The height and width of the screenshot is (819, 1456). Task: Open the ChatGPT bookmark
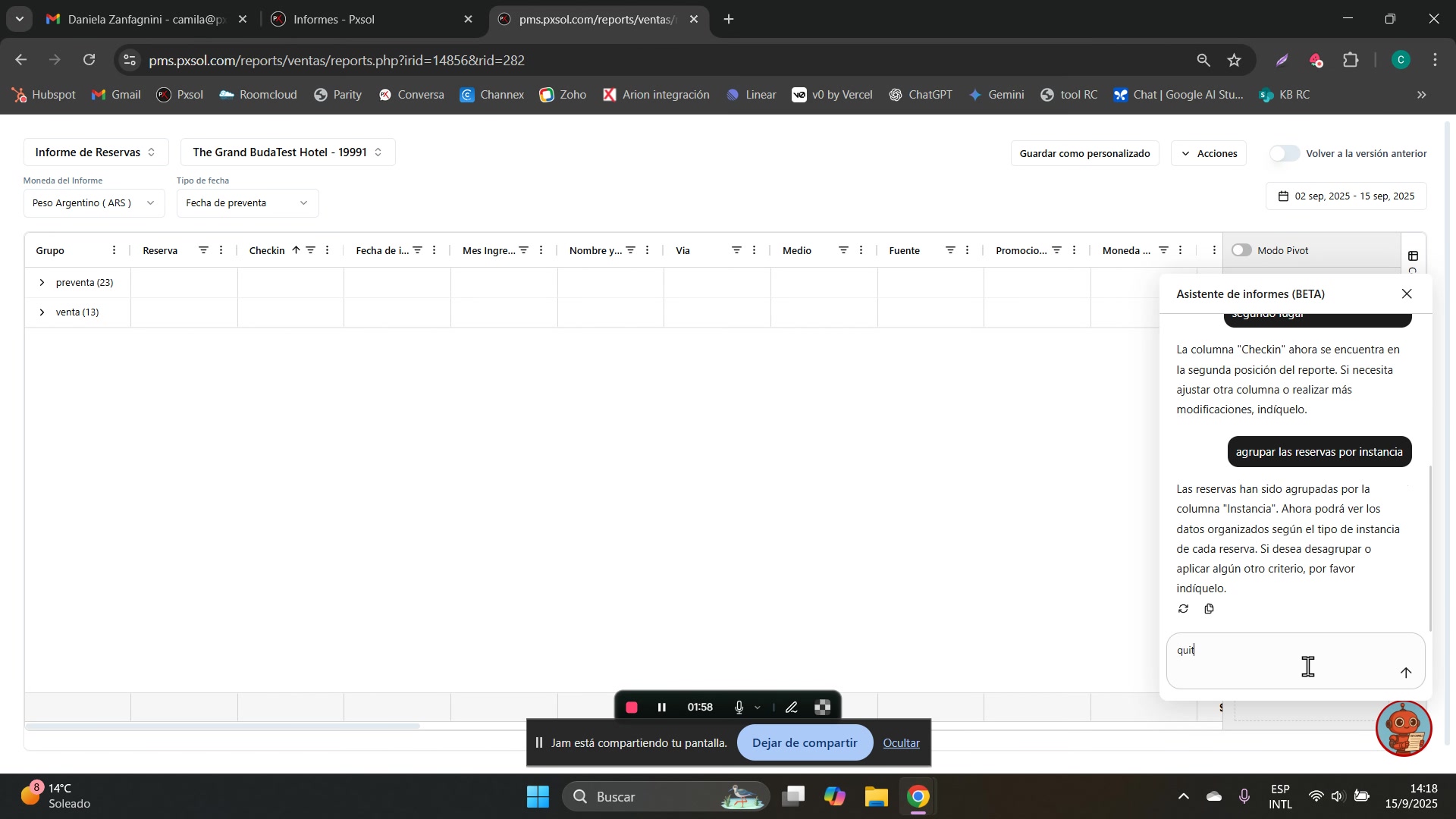[921, 95]
